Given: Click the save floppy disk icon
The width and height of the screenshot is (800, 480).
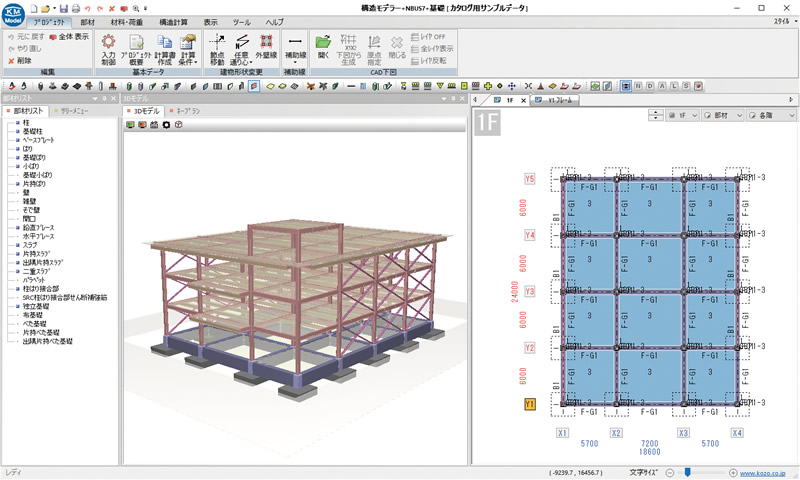Looking at the screenshot, I should click(64, 9).
